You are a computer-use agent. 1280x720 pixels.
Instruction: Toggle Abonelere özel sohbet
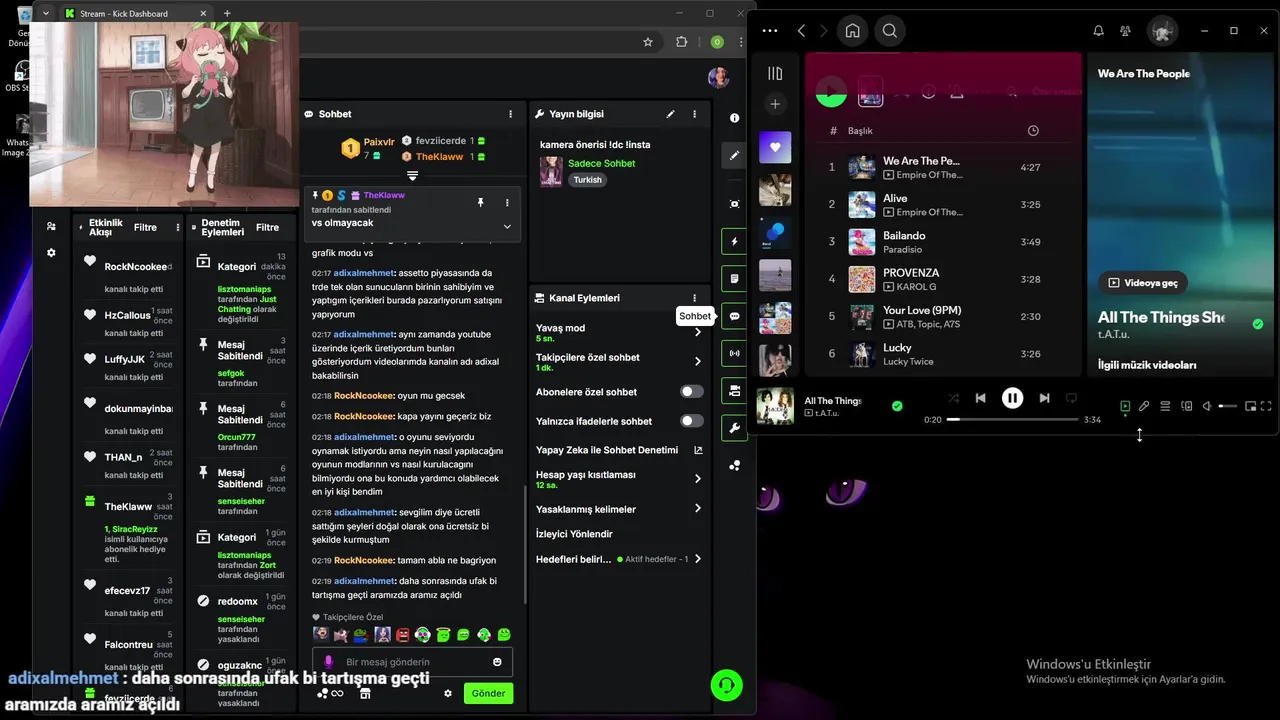(692, 392)
